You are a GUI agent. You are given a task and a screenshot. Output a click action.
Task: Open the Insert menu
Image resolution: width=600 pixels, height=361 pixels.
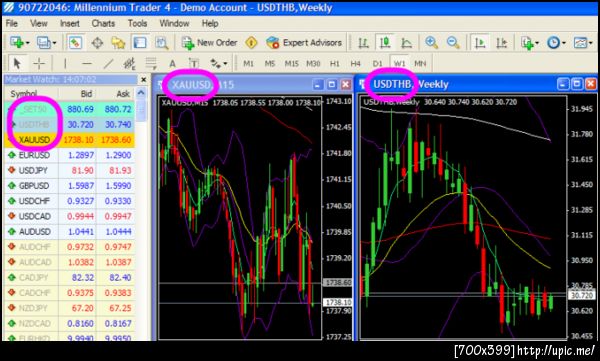[x=70, y=24]
